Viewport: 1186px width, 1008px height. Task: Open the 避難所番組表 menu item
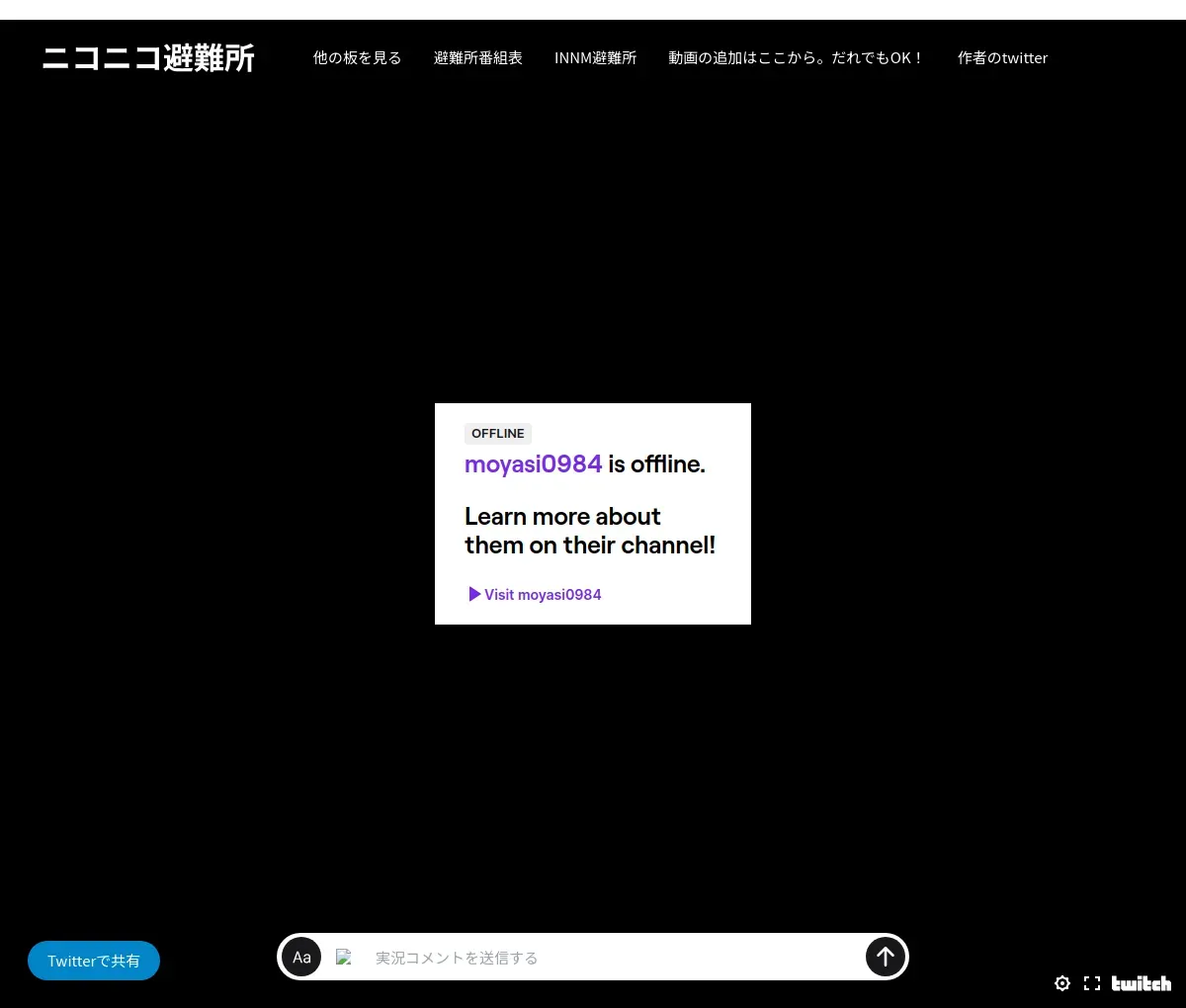tap(478, 58)
